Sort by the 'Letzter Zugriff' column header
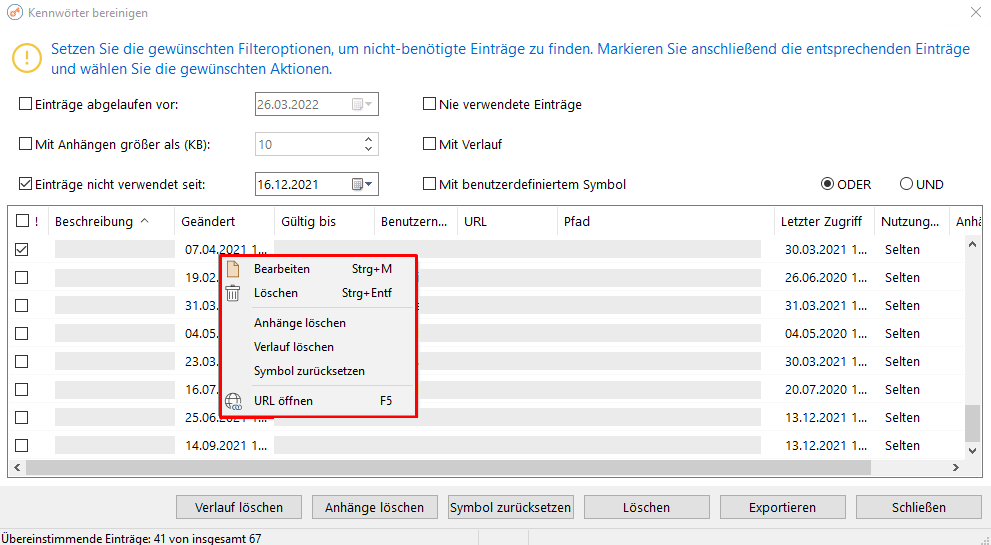 [824, 221]
